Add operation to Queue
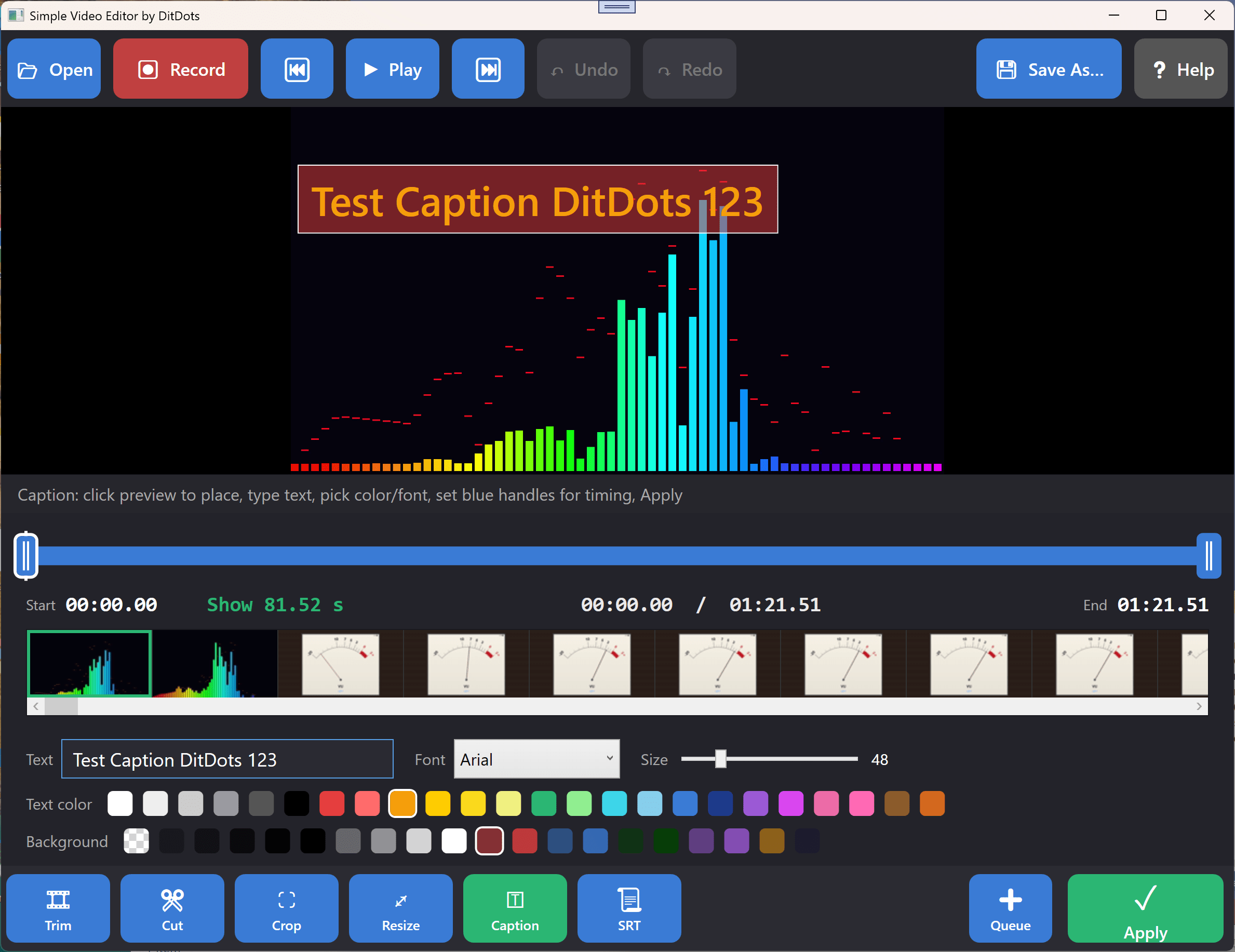The image size is (1235, 952). pyautogui.click(x=1011, y=908)
